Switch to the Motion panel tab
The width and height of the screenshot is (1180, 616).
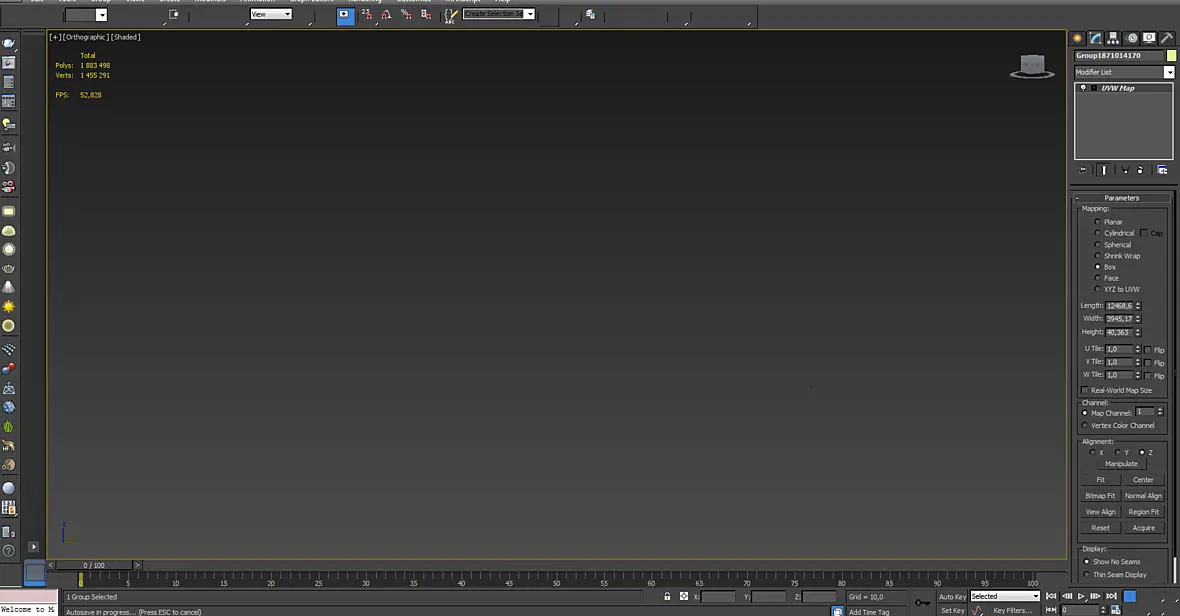pos(1131,38)
